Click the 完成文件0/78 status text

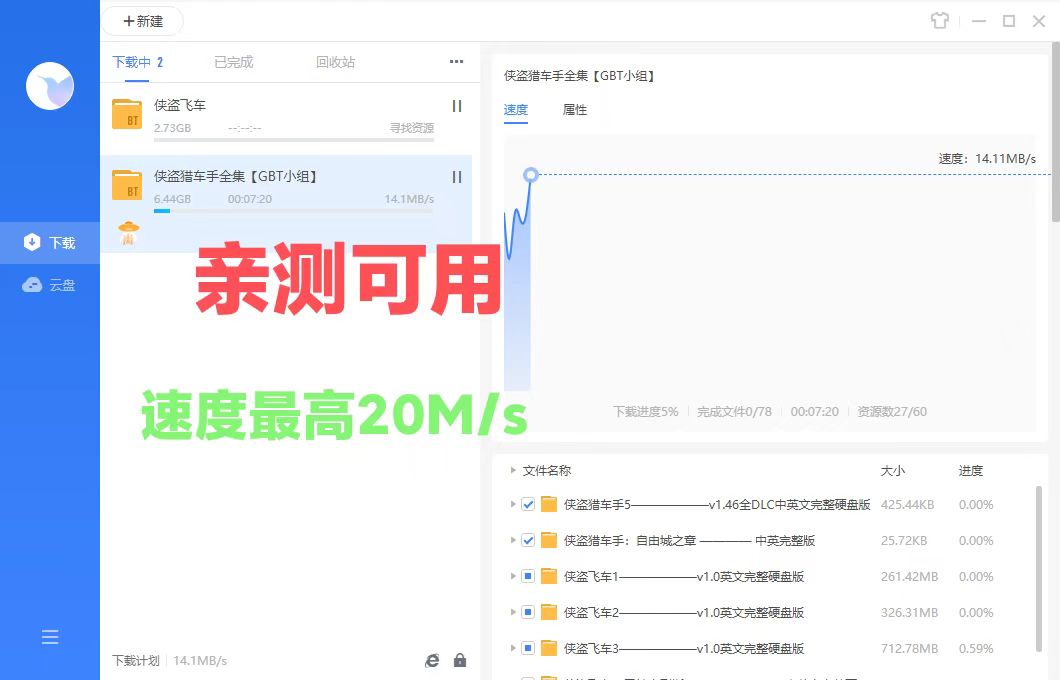point(734,412)
